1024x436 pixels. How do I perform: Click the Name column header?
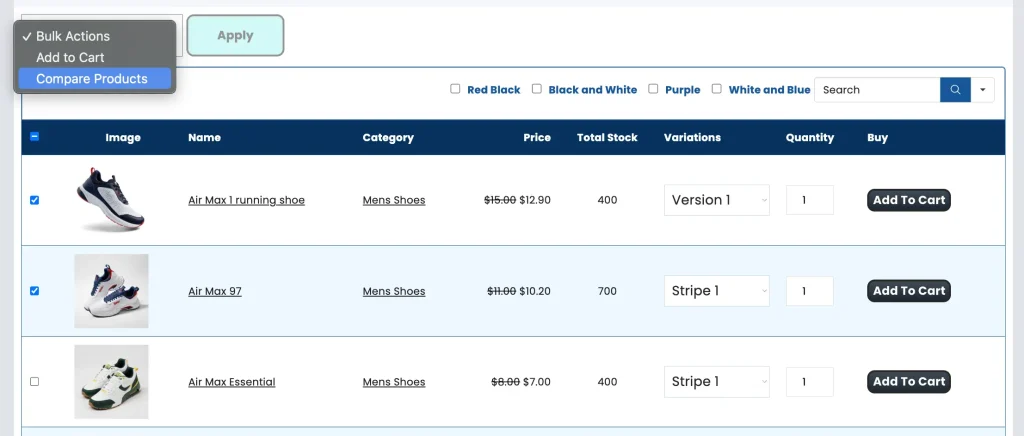pyautogui.click(x=204, y=138)
